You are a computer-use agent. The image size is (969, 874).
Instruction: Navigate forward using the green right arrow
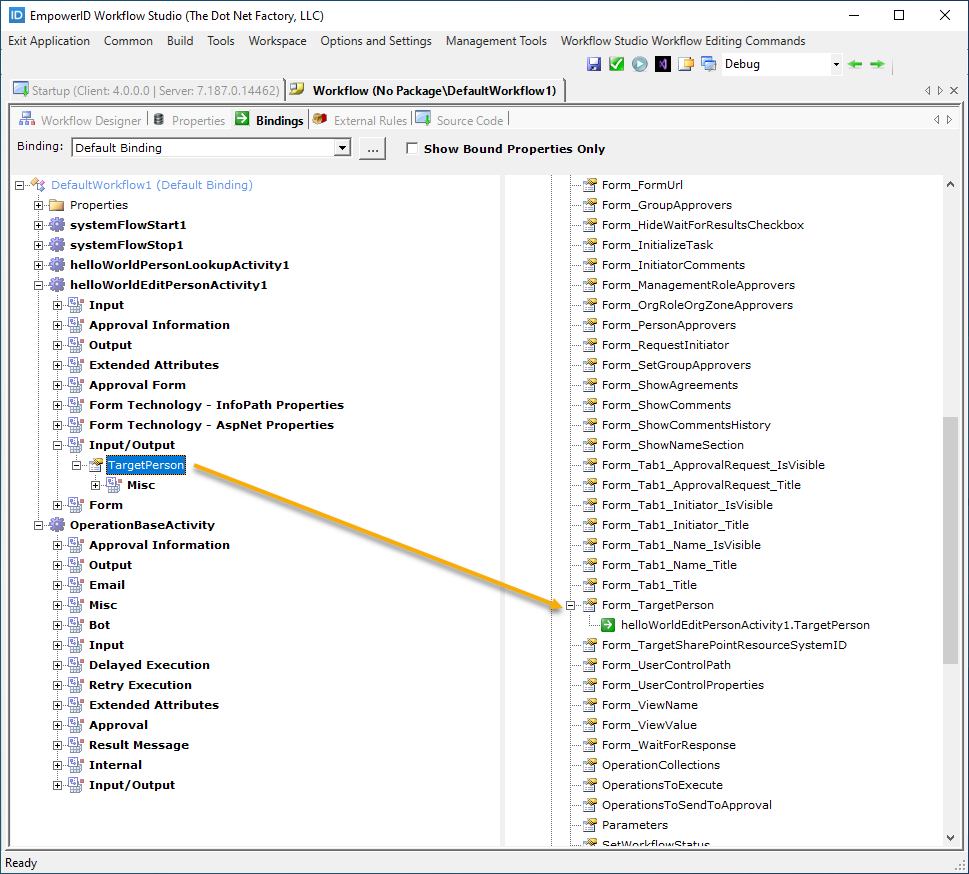click(x=876, y=63)
